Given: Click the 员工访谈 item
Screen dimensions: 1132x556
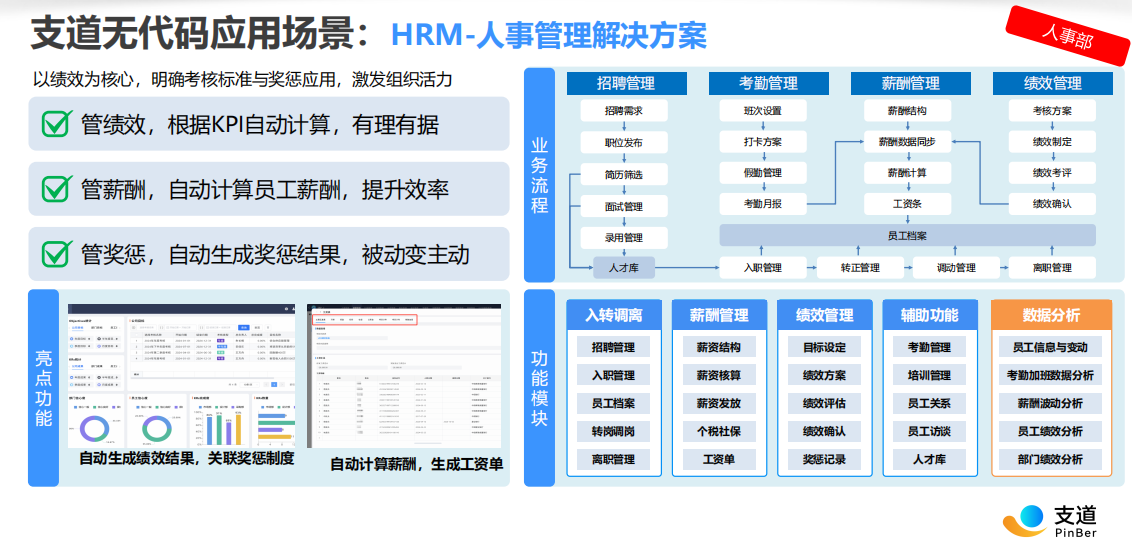Looking at the screenshot, I should coord(930,432).
